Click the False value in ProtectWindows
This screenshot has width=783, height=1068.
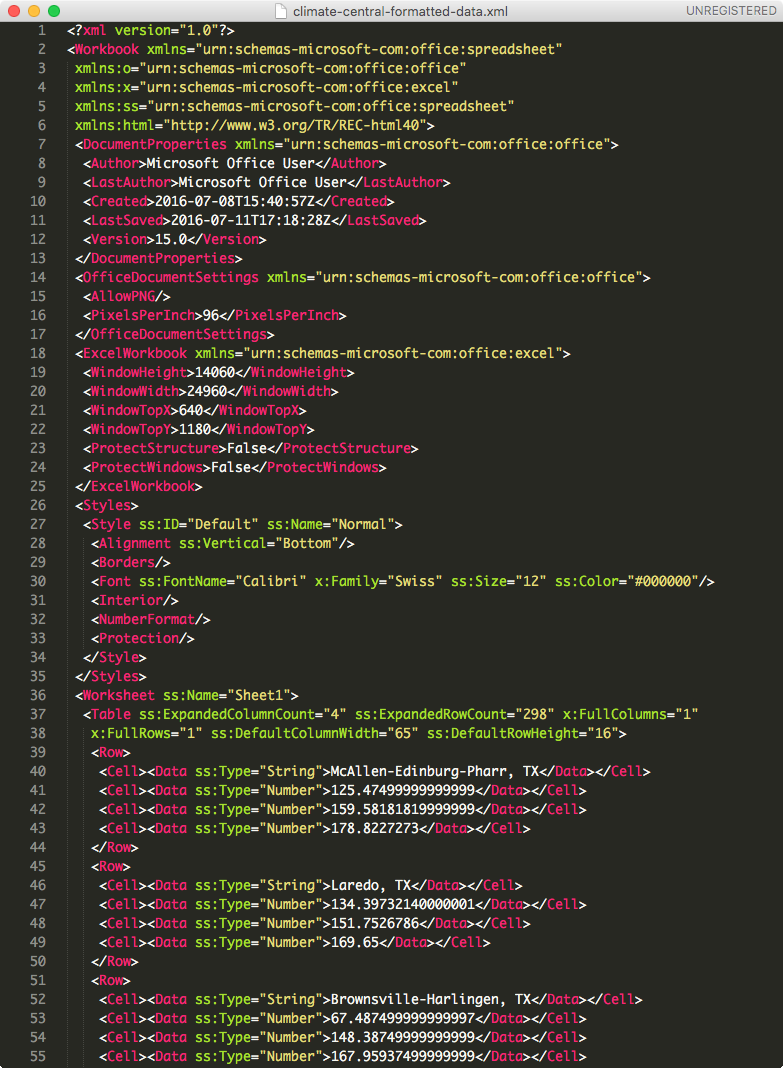click(231, 468)
